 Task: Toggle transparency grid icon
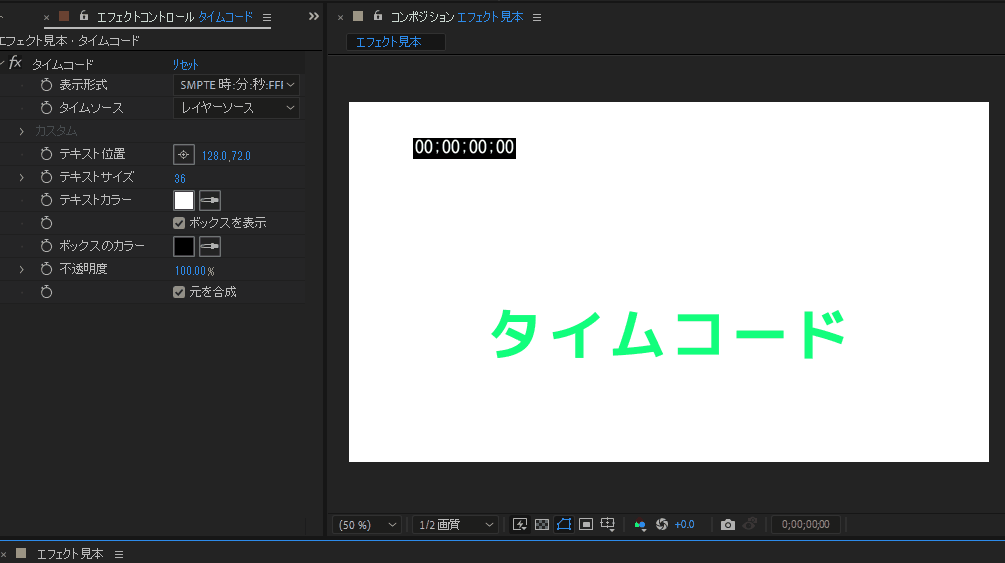pyautogui.click(x=542, y=525)
